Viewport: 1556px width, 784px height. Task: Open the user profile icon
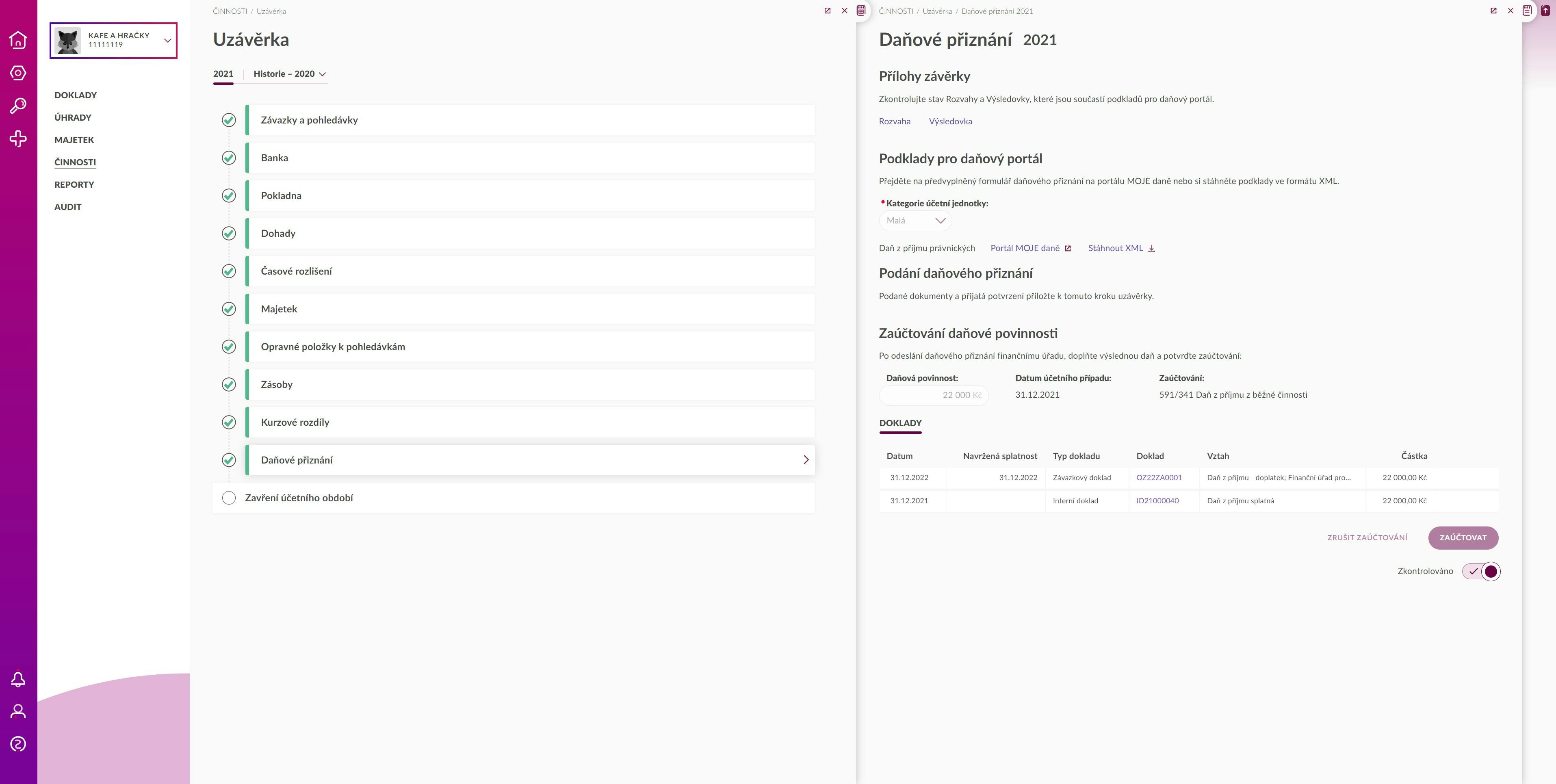(x=18, y=712)
